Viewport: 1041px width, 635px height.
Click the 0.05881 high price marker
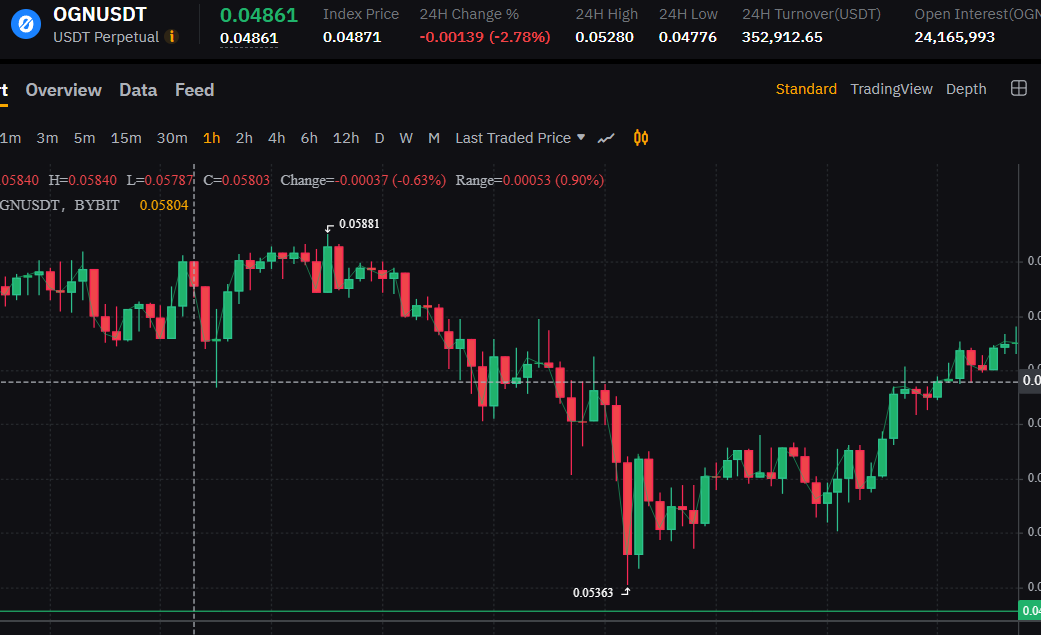point(358,224)
